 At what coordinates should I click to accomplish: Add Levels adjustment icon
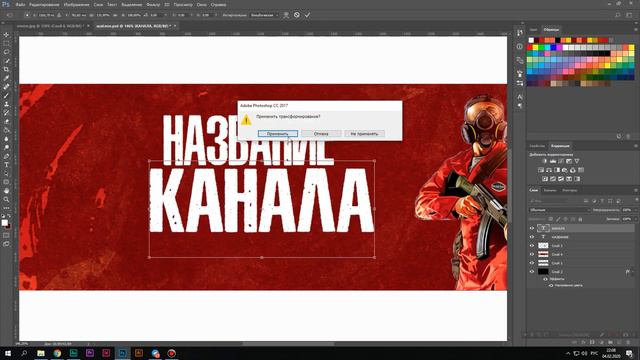[x=553, y=161]
